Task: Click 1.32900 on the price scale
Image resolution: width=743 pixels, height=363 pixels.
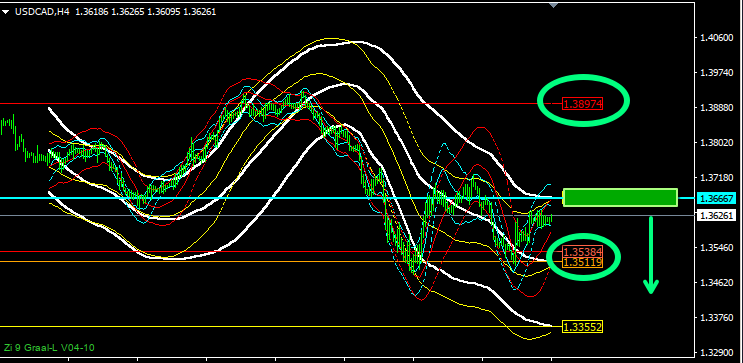Action: [717, 353]
